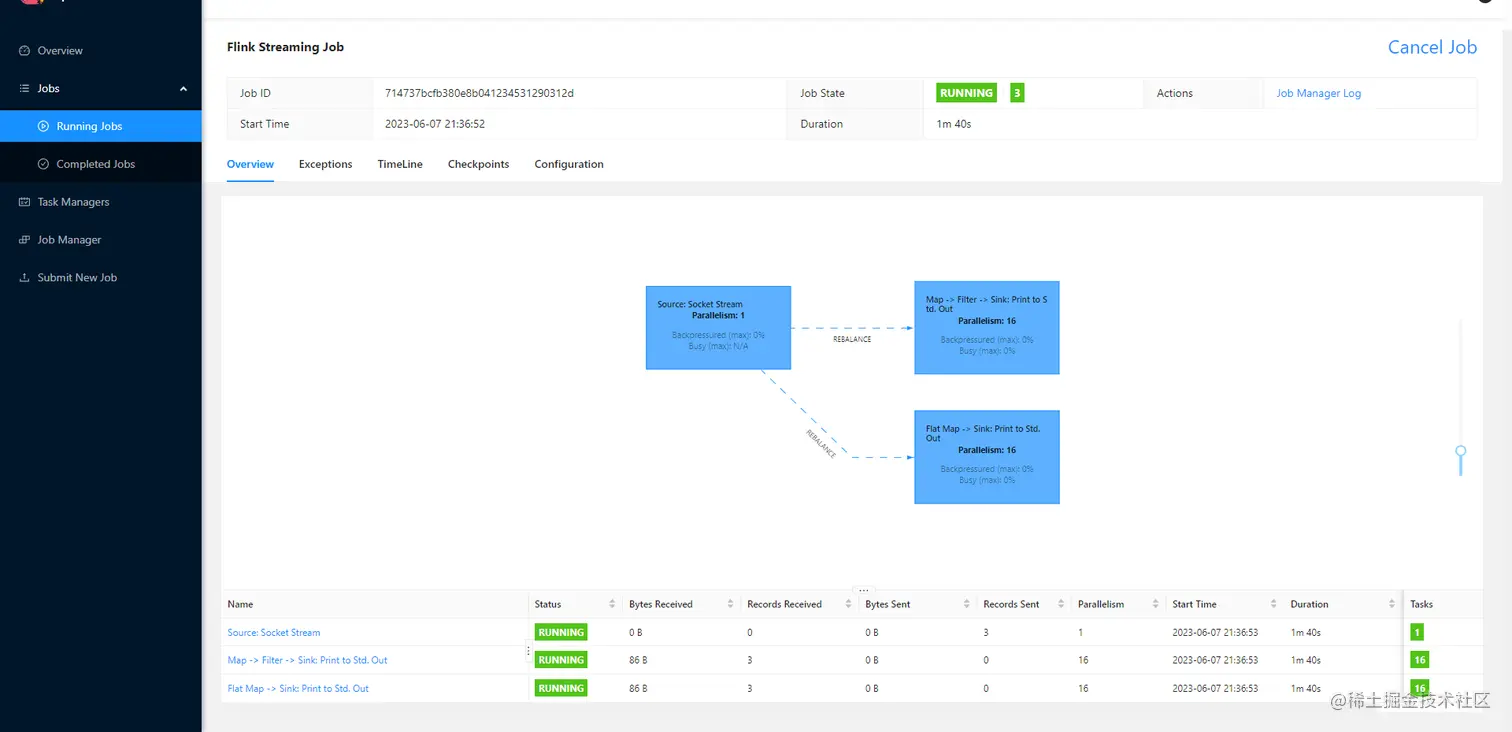Click the green task count badge 3
The height and width of the screenshot is (732, 1512).
tap(1017, 93)
